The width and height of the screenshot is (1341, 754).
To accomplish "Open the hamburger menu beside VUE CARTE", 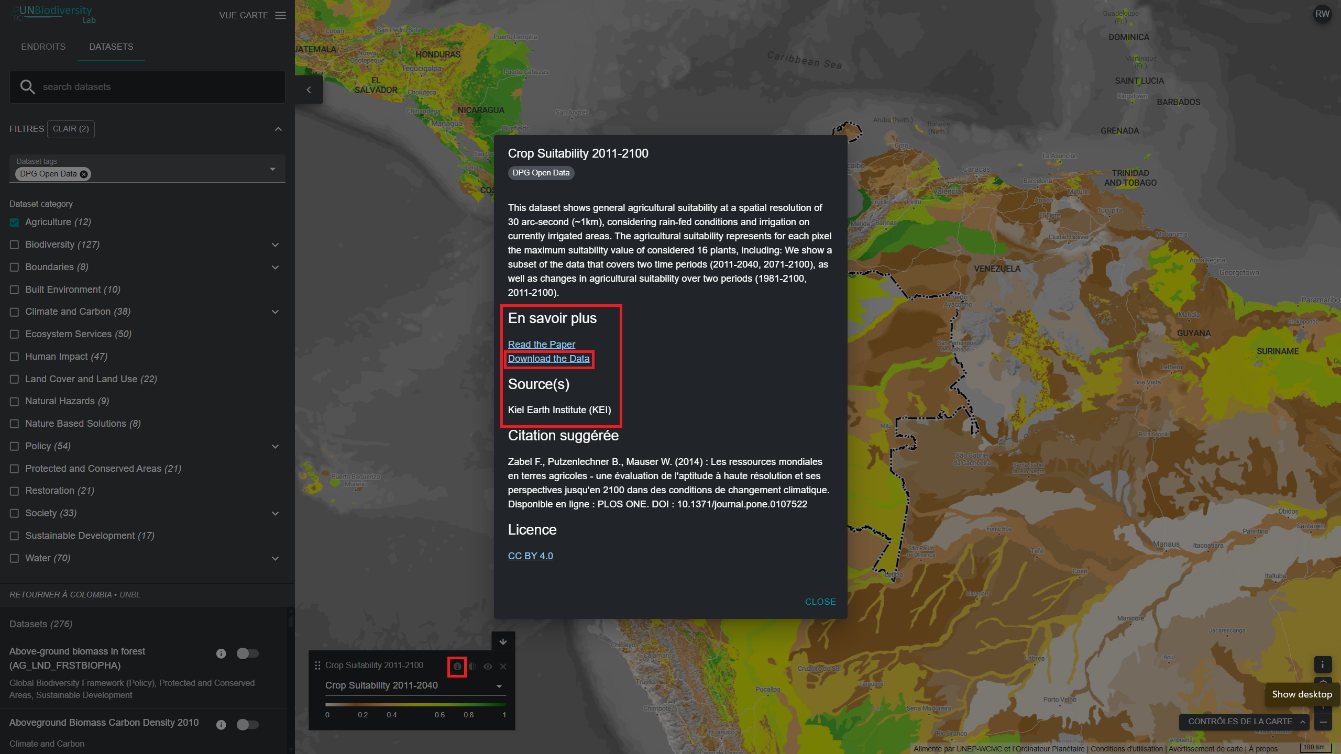I will tap(280, 16).
